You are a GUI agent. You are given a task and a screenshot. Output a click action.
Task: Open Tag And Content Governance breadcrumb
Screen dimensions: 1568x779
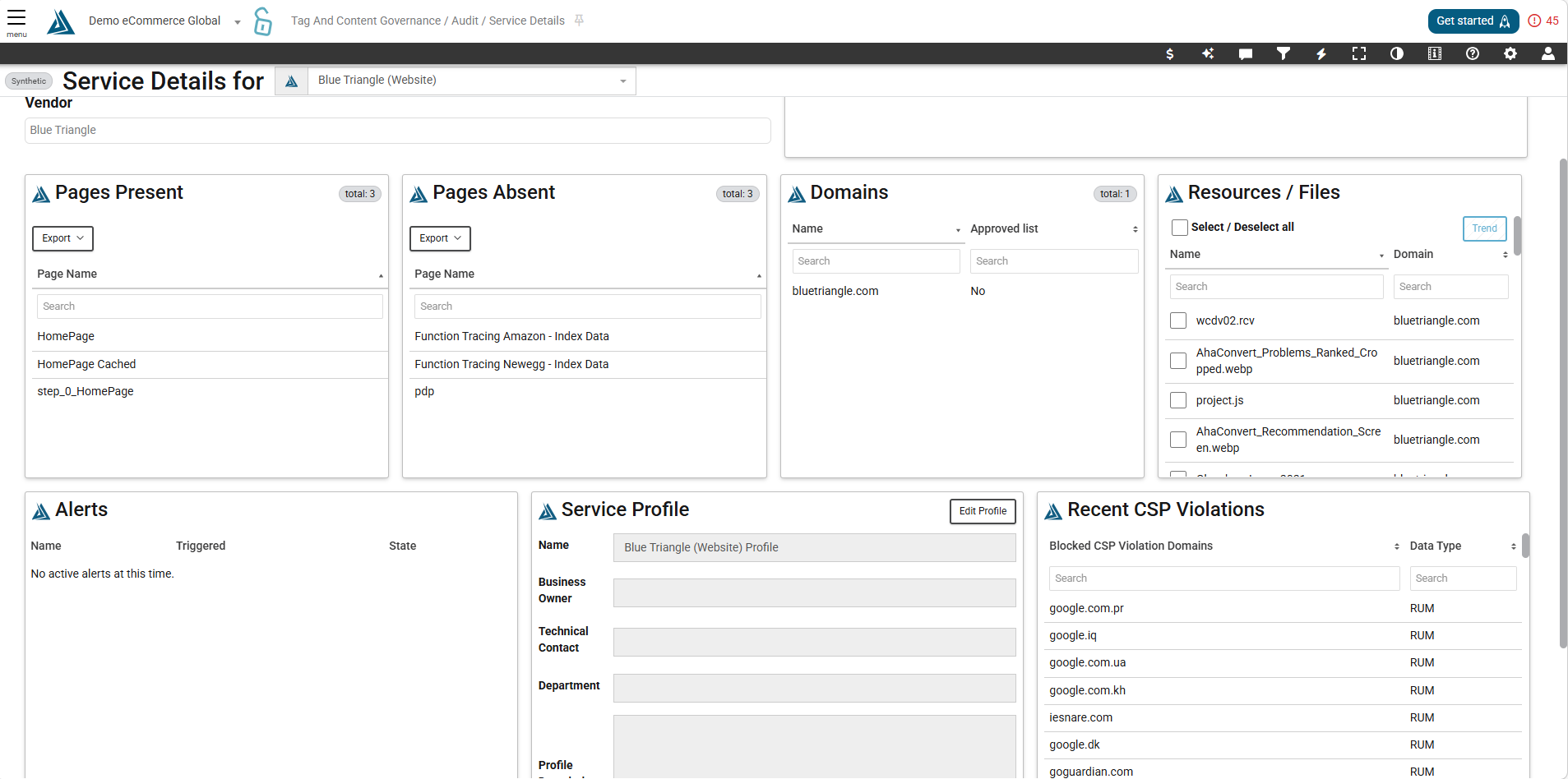click(366, 21)
